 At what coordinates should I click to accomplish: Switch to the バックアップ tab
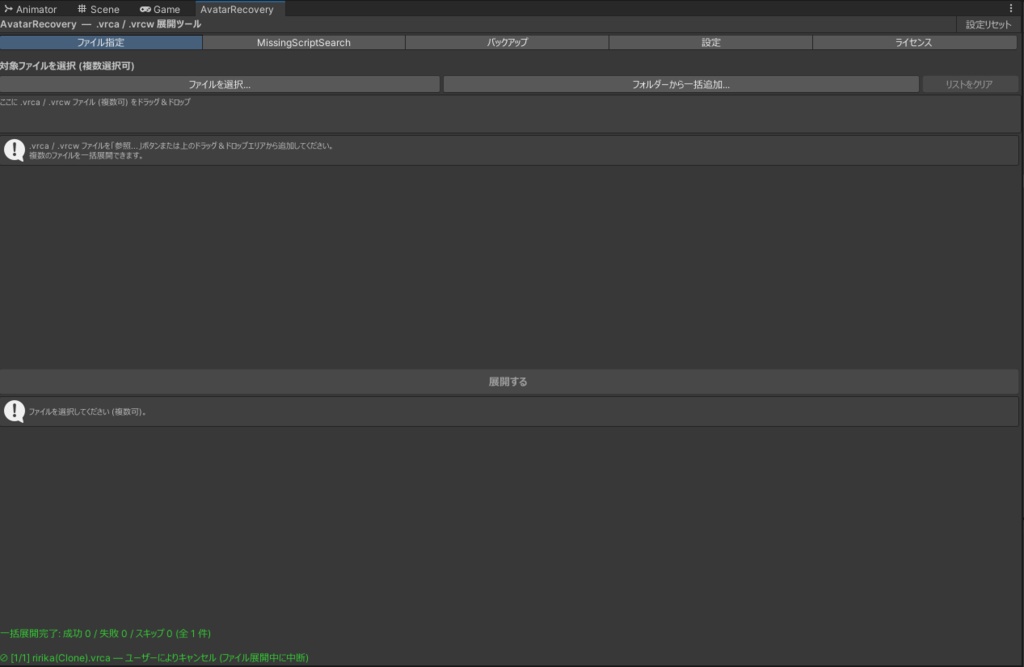(x=507, y=42)
